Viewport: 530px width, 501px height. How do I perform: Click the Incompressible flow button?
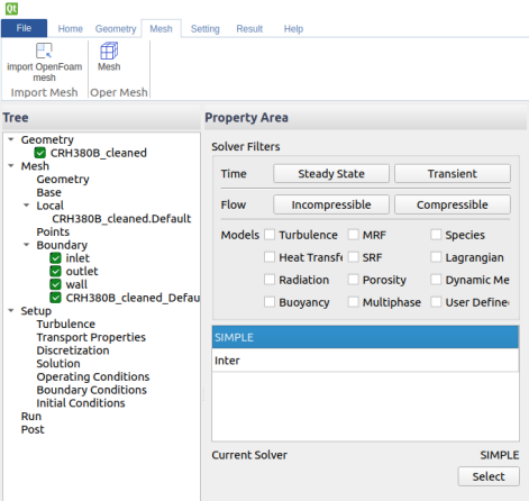pyautogui.click(x=331, y=205)
